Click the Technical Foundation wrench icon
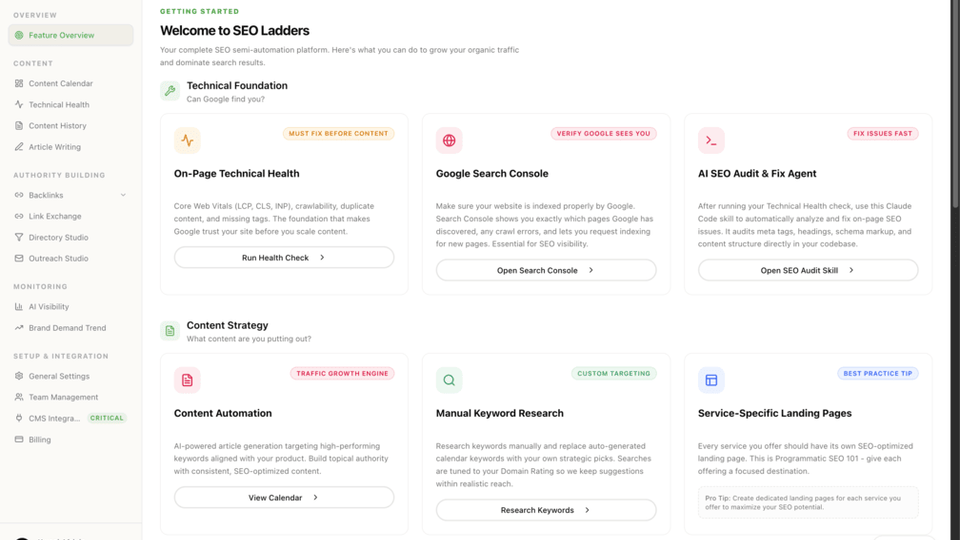Image resolution: width=960 pixels, height=540 pixels. click(x=170, y=91)
